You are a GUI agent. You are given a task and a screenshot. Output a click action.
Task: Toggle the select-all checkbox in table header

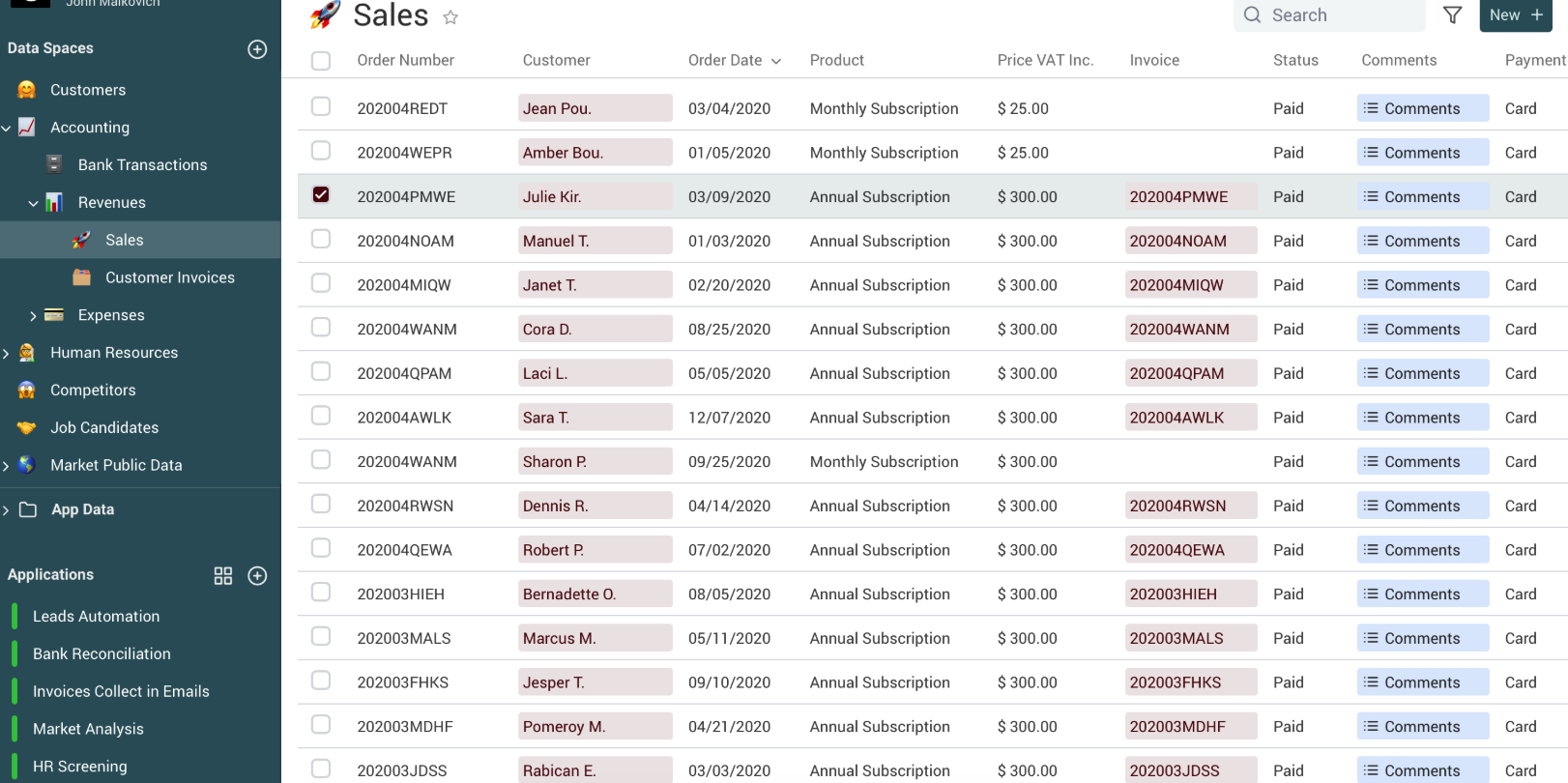pyautogui.click(x=321, y=61)
